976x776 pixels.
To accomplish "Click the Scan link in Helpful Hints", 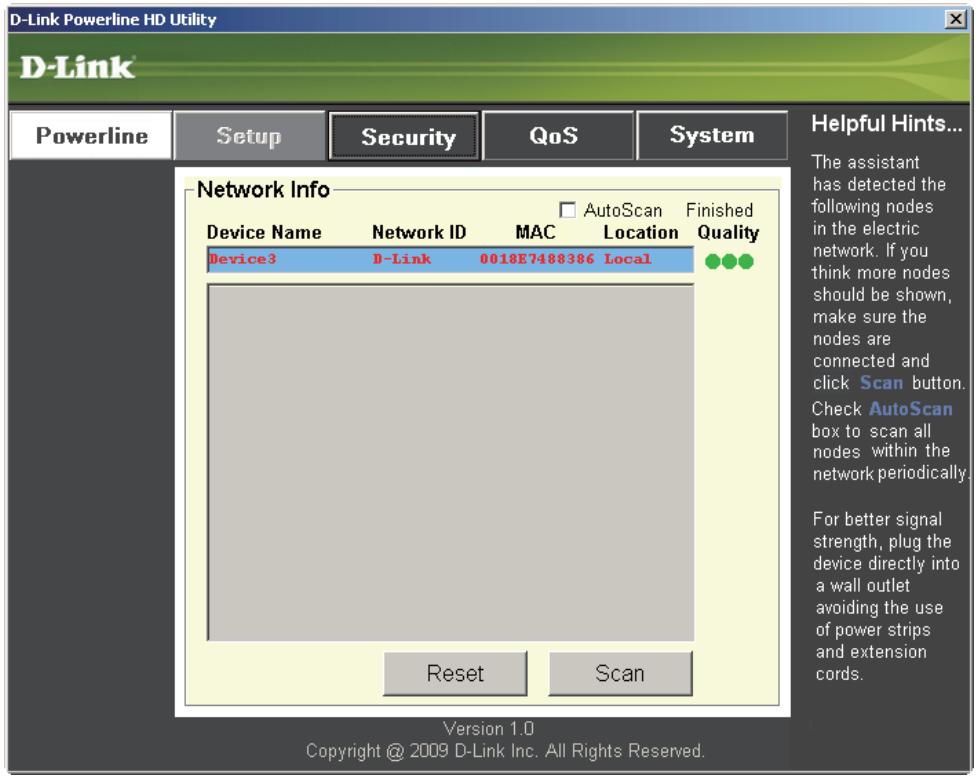I will [x=881, y=382].
